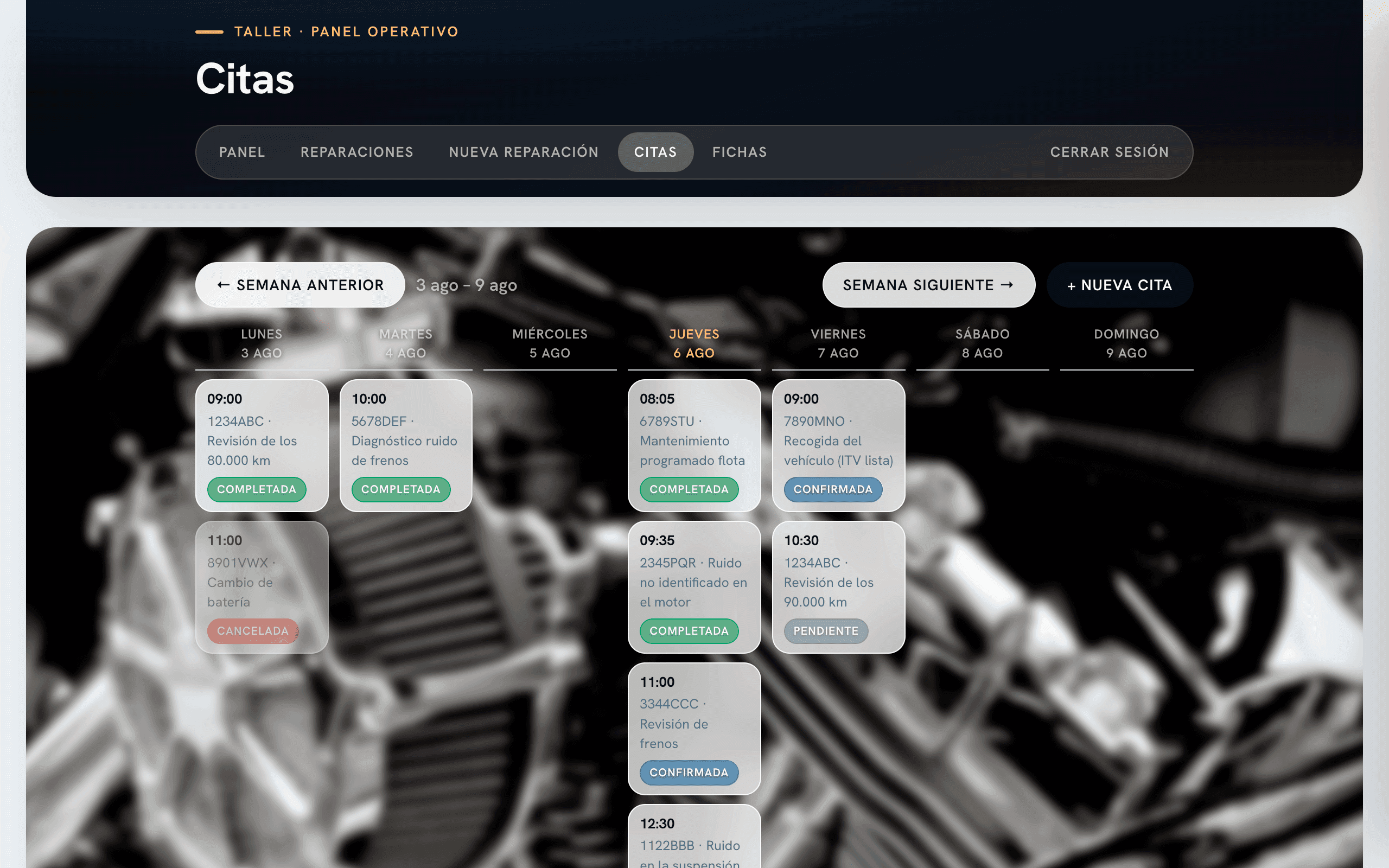Create a Nueva Cita

(1119, 285)
